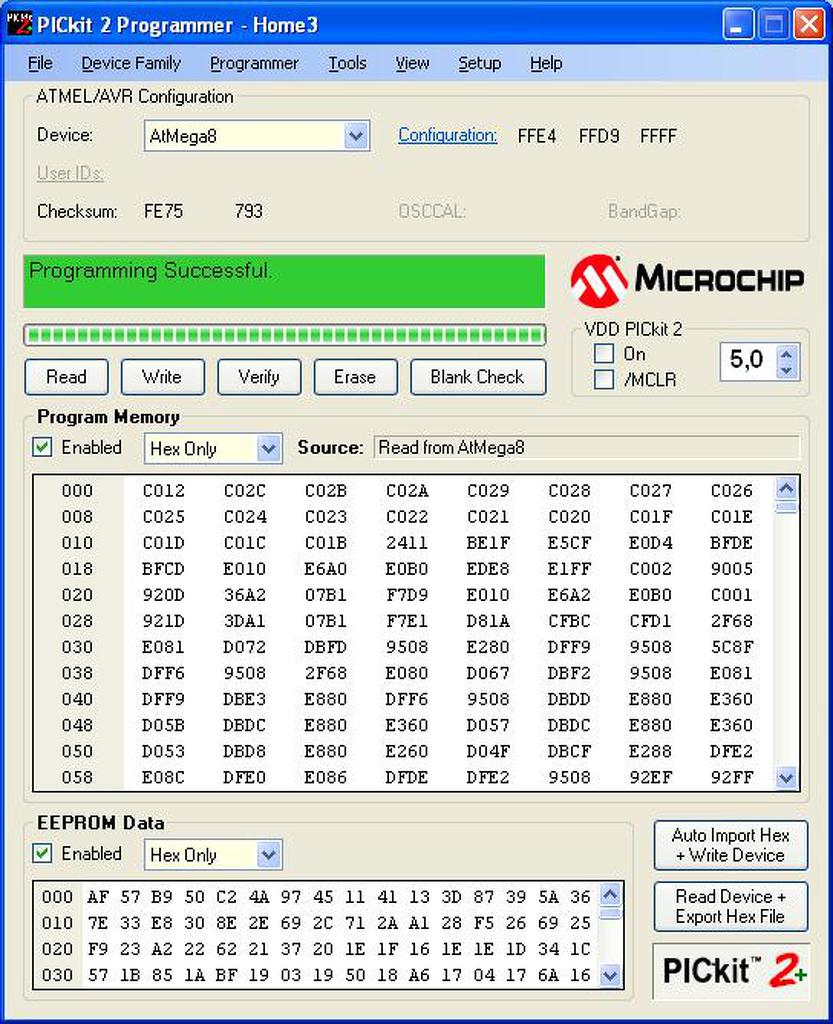The image size is (833, 1024).
Task: Toggle the /MCLR checkbox
Action: tap(604, 379)
